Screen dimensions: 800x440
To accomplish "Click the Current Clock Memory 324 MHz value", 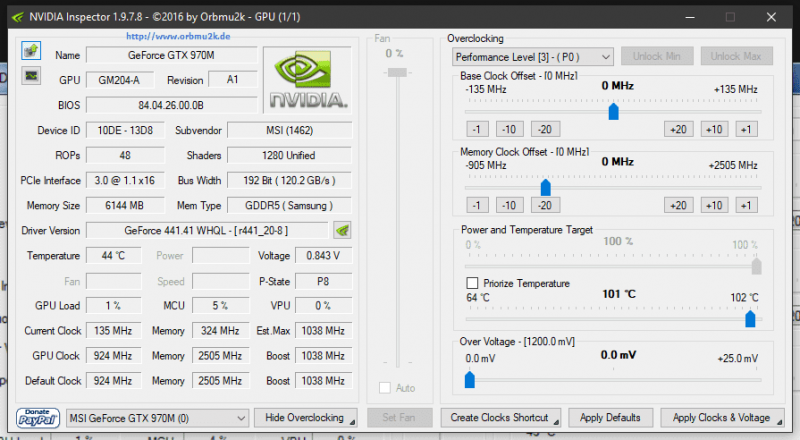I will click(220, 331).
